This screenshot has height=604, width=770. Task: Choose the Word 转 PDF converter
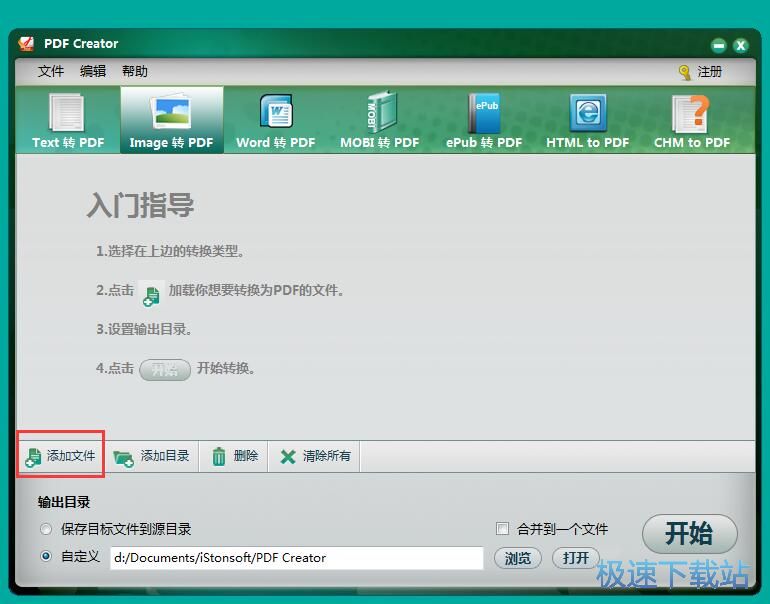click(x=275, y=120)
